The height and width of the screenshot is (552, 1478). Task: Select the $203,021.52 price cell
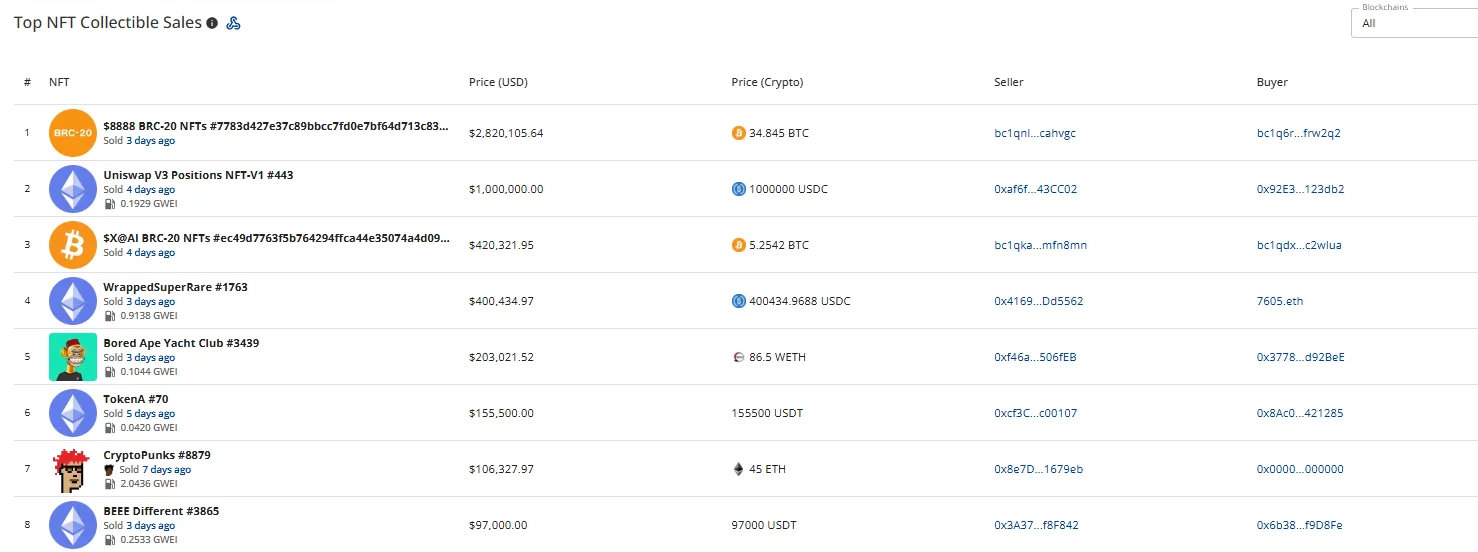coord(502,357)
